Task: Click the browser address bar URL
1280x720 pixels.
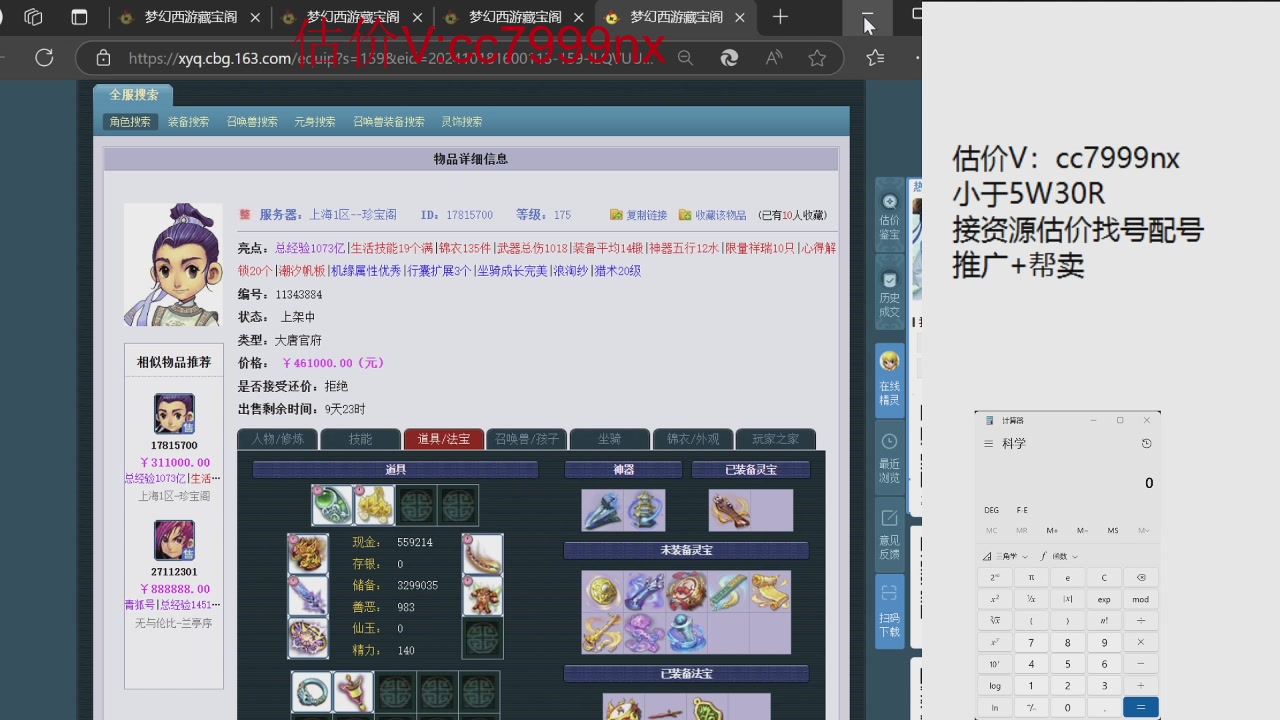Action: click(390, 58)
